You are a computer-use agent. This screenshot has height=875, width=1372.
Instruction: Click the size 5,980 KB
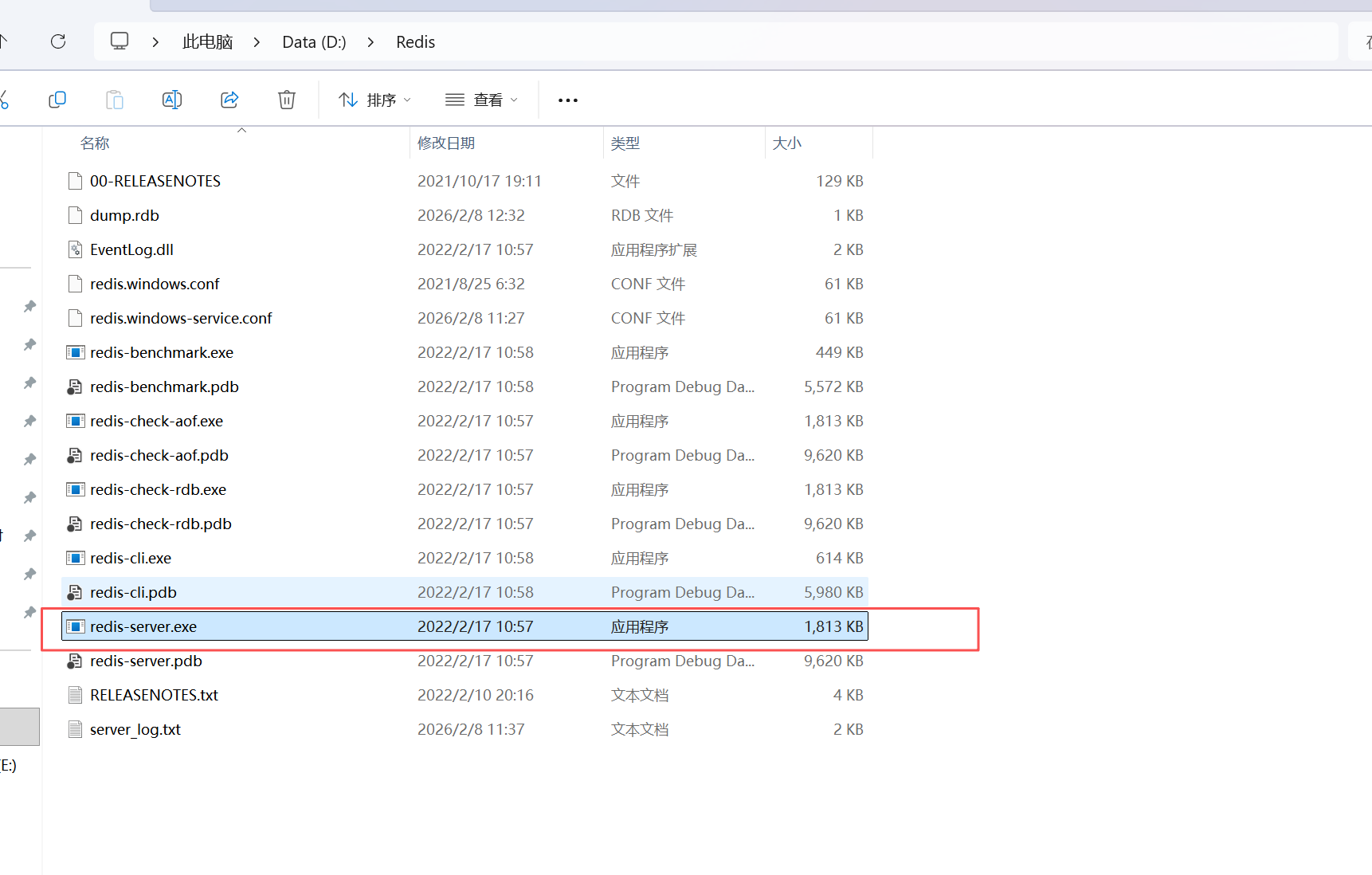(833, 592)
